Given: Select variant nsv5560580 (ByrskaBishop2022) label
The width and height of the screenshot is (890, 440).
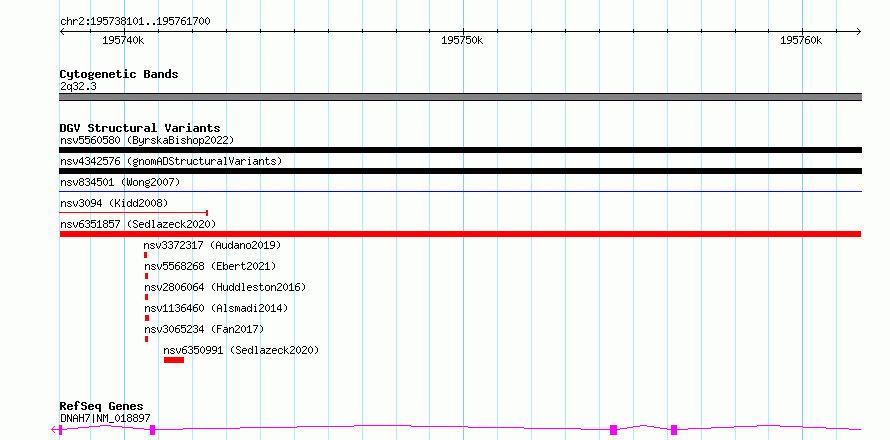Looking at the screenshot, I should point(147,140).
